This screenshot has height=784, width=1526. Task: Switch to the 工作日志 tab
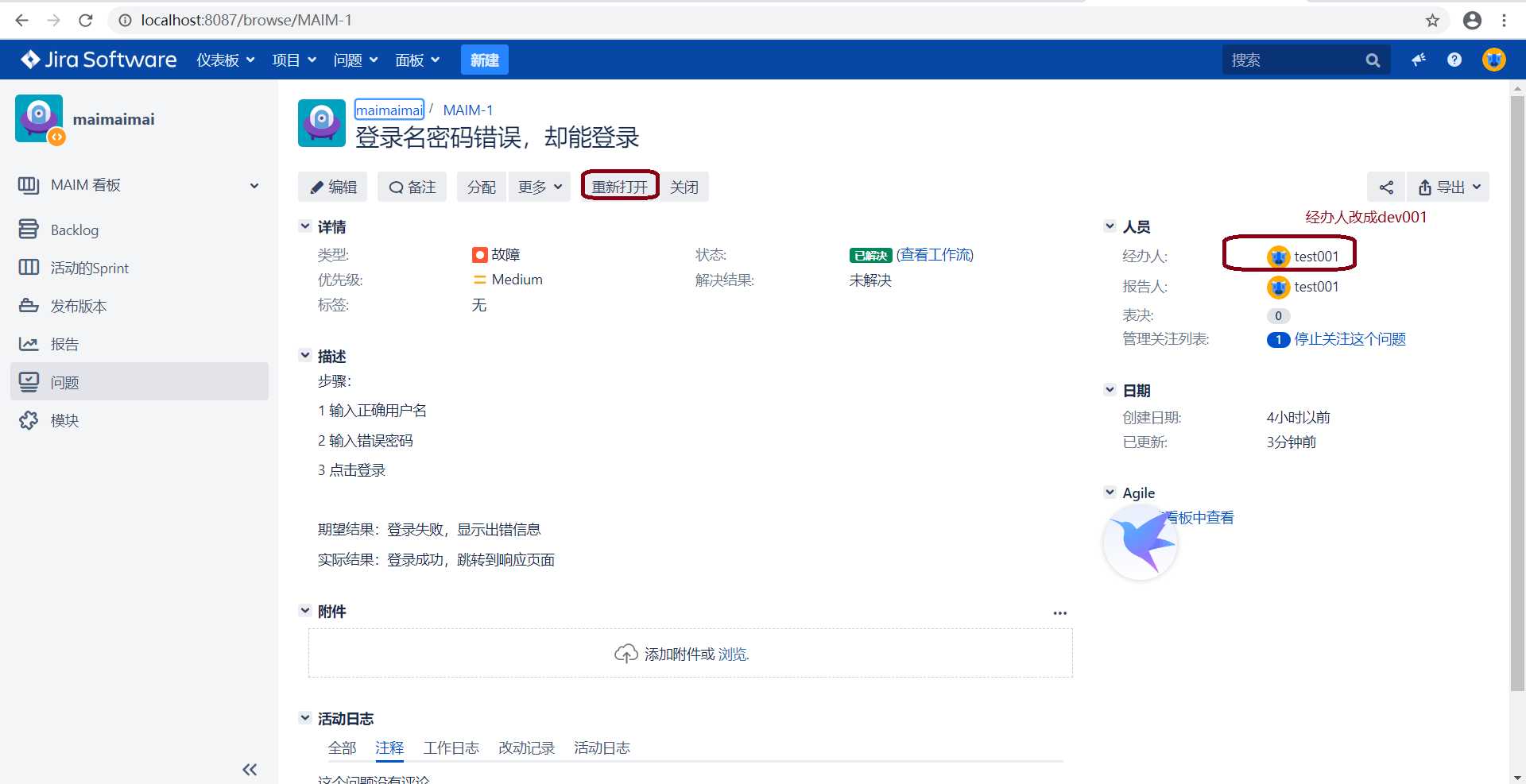click(x=451, y=747)
